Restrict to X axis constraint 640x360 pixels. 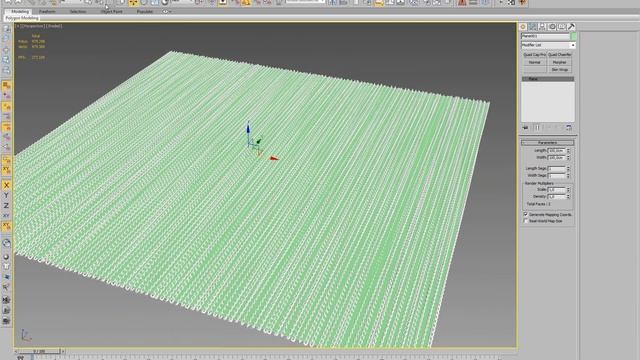click(6, 185)
